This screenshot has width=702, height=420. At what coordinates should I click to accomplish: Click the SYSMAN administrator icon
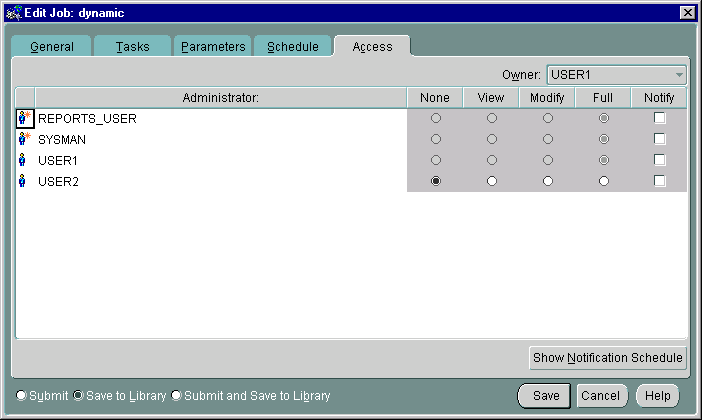(24, 139)
